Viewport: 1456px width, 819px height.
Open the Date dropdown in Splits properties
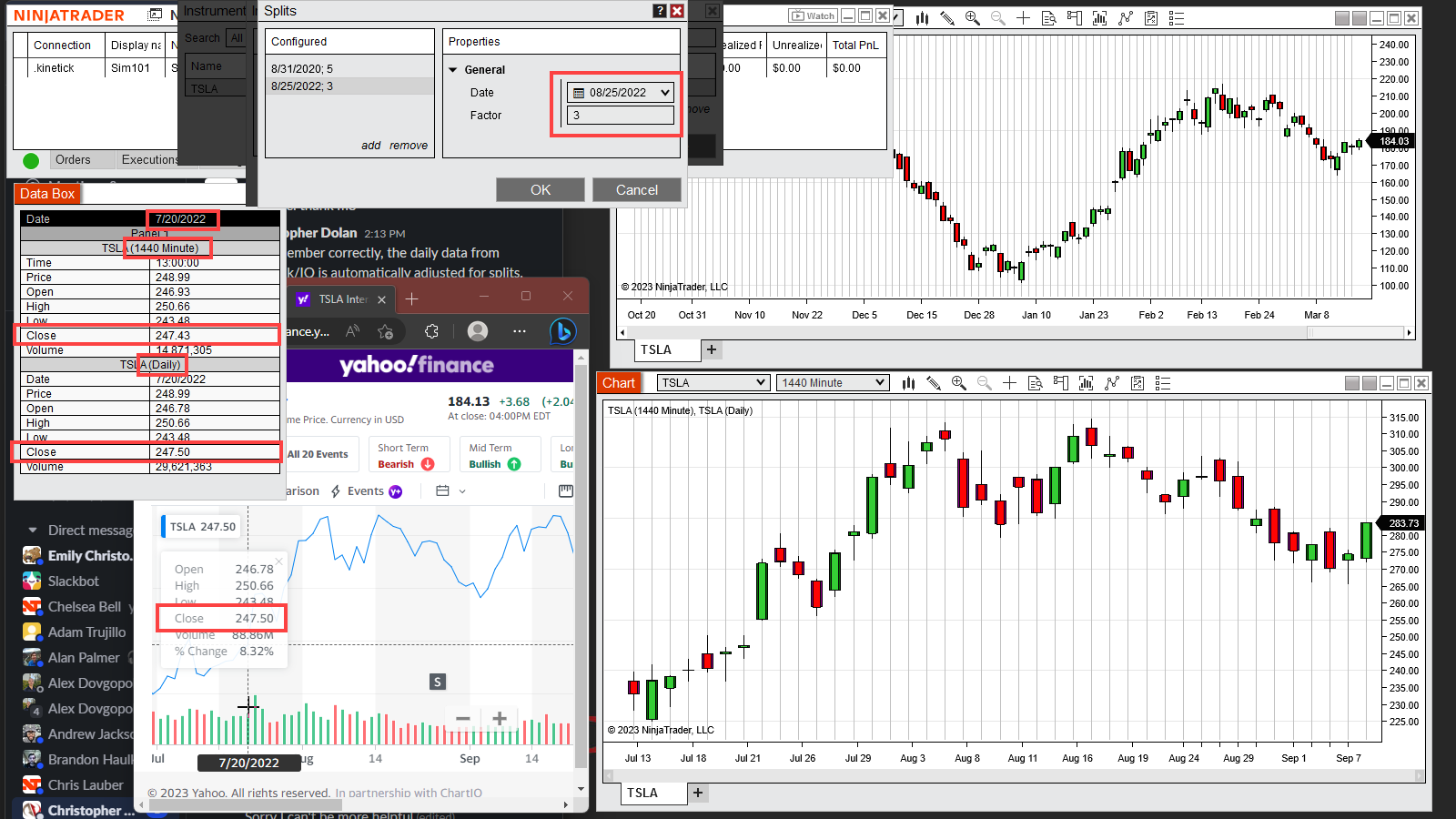[665, 92]
